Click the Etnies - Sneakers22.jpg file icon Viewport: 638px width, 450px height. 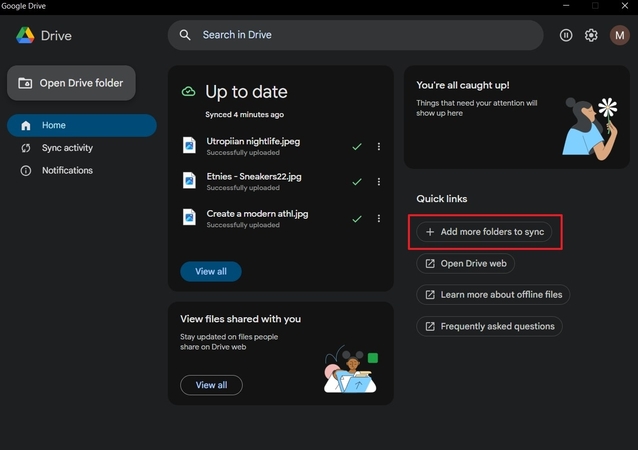coord(189,181)
